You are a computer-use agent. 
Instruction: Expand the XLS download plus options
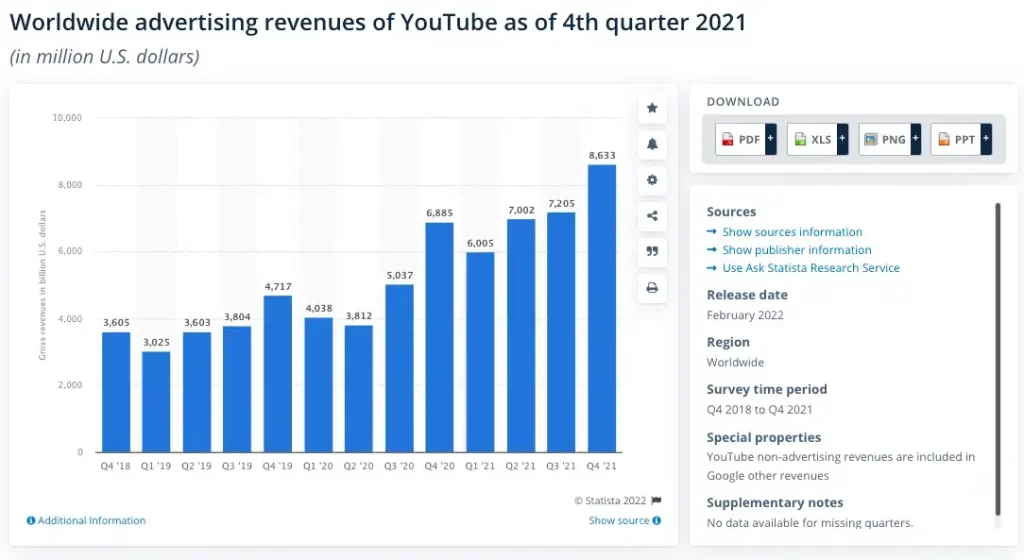(x=842, y=140)
